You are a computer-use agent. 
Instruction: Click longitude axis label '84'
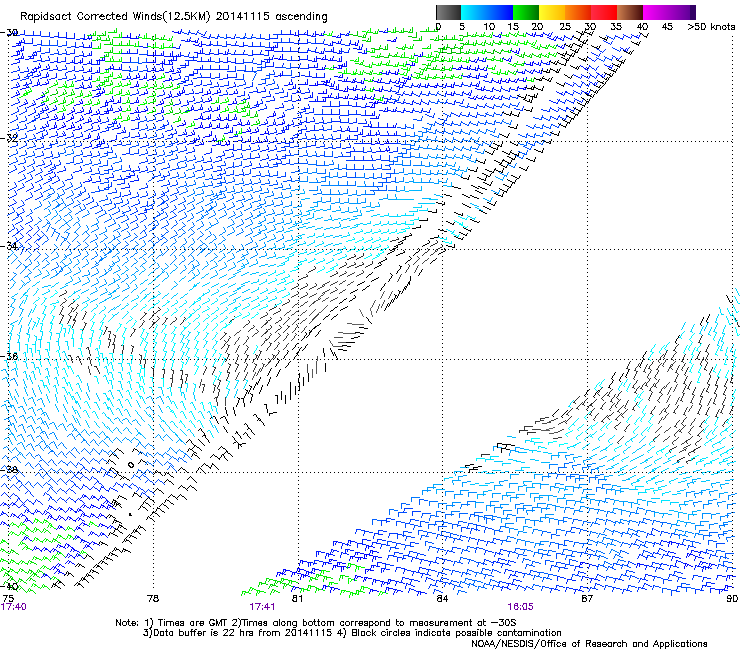coord(442,599)
